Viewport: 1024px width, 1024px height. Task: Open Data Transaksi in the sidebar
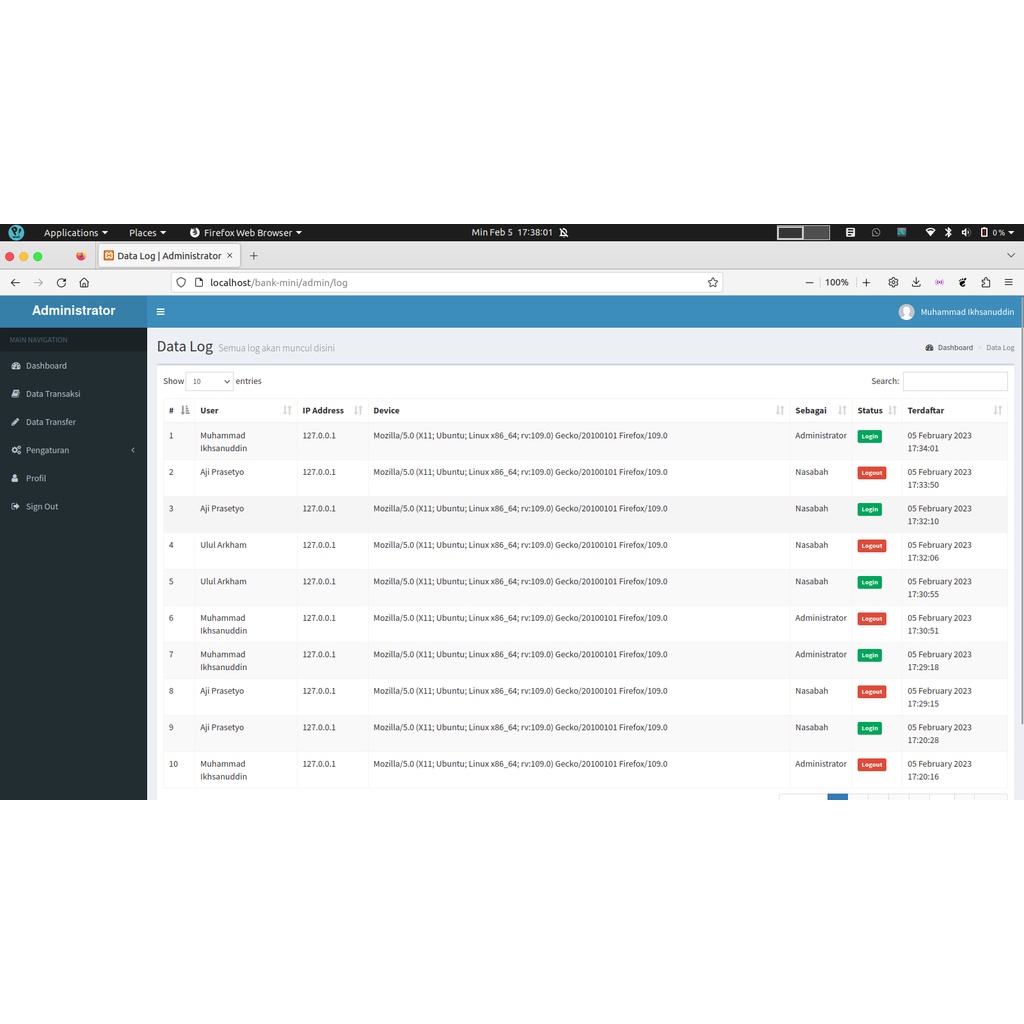pyautogui.click(x=73, y=394)
